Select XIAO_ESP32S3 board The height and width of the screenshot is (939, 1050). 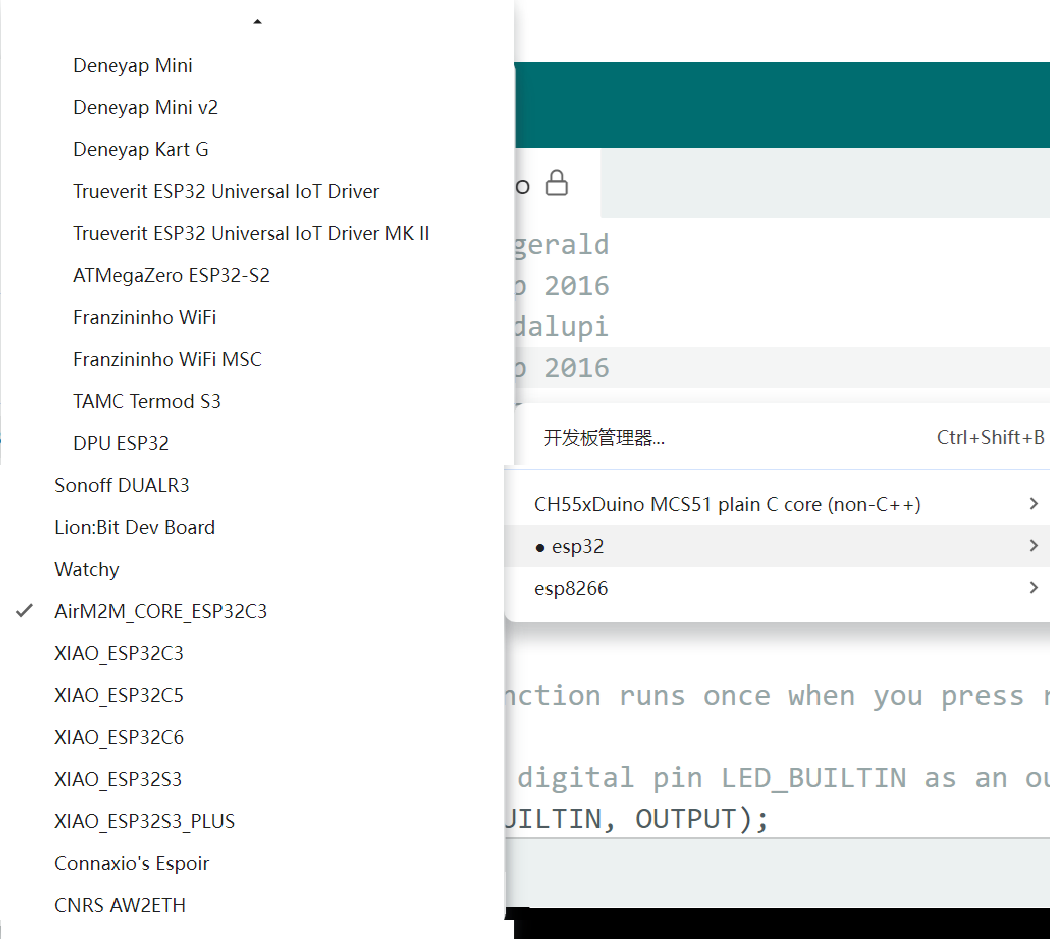pos(119,780)
